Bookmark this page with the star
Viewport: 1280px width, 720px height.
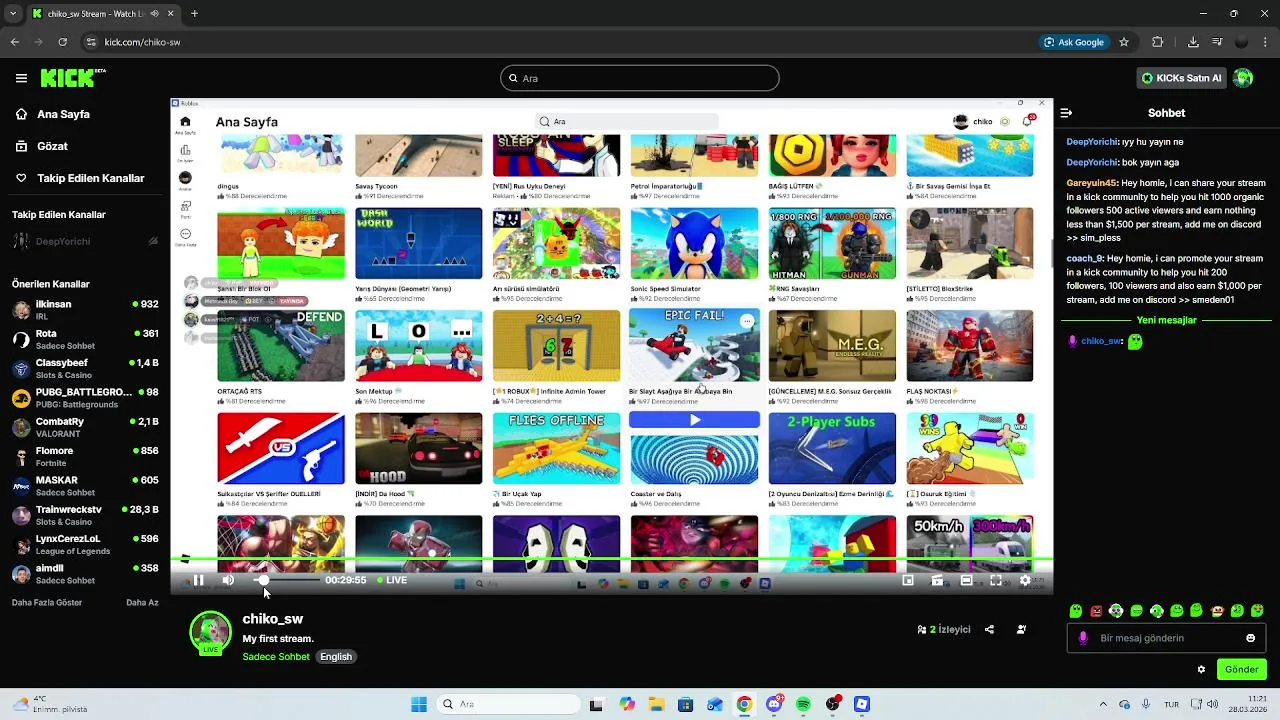click(x=1124, y=42)
